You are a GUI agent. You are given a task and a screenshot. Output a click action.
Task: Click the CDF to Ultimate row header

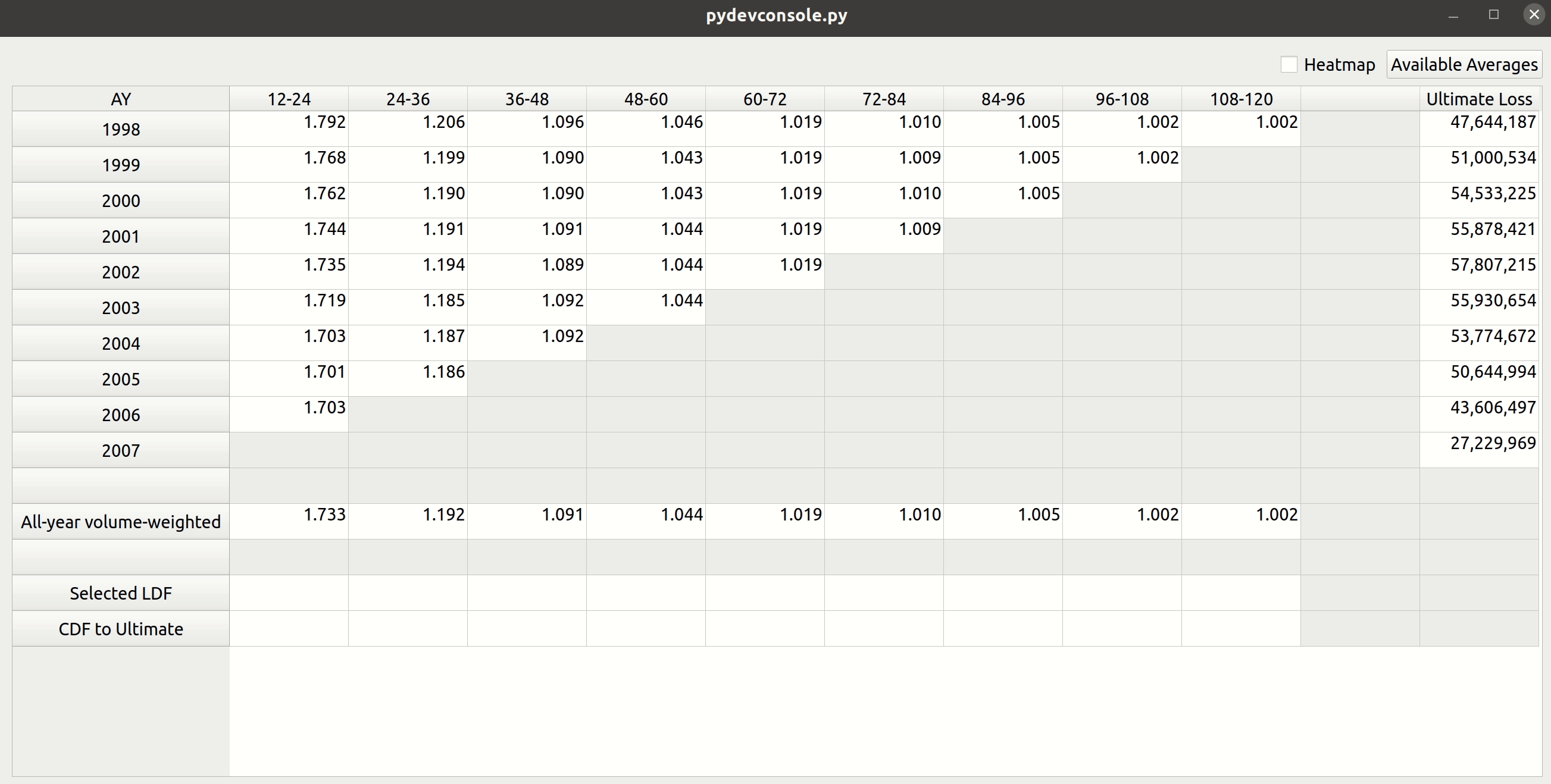pyautogui.click(x=120, y=629)
